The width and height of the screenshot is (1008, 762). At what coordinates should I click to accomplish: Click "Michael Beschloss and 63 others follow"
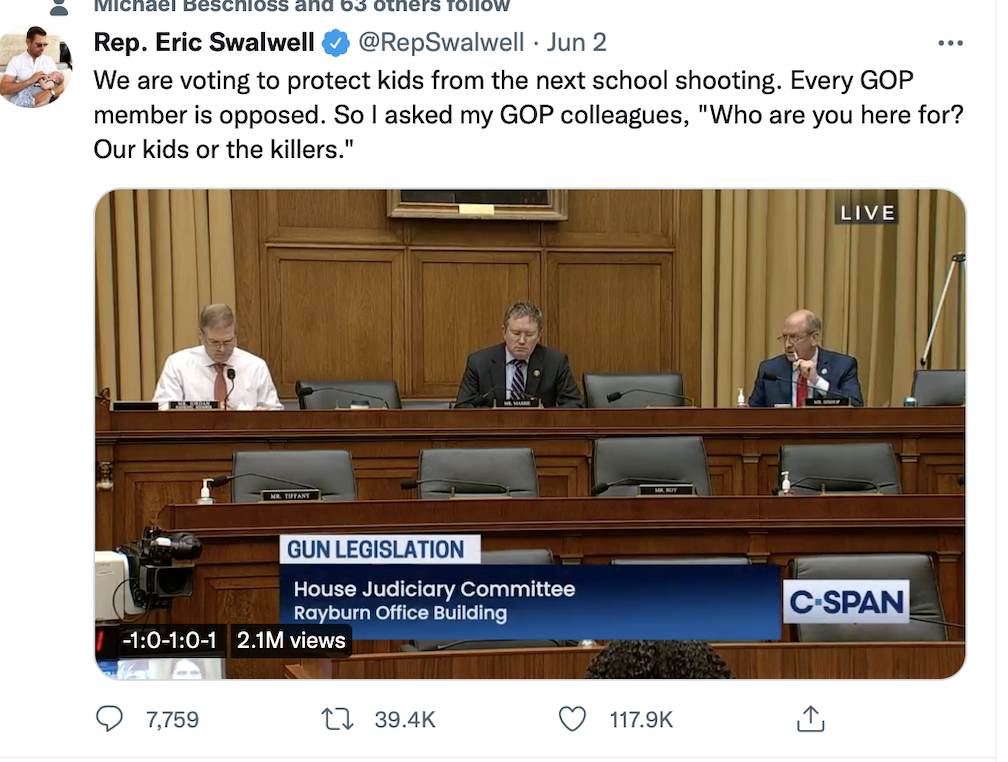(x=301, y=6)
